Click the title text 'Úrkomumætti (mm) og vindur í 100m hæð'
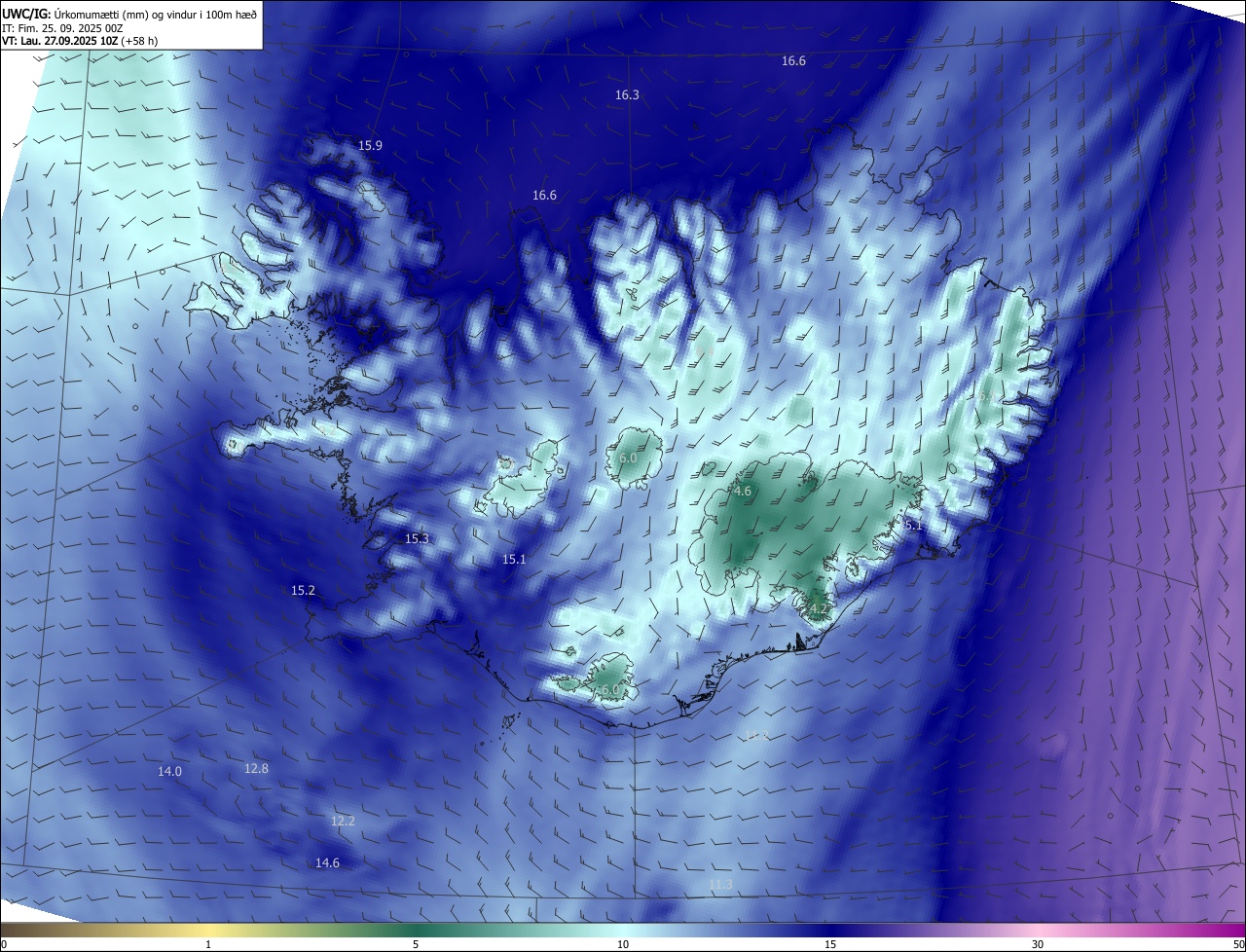 [156, 15]
